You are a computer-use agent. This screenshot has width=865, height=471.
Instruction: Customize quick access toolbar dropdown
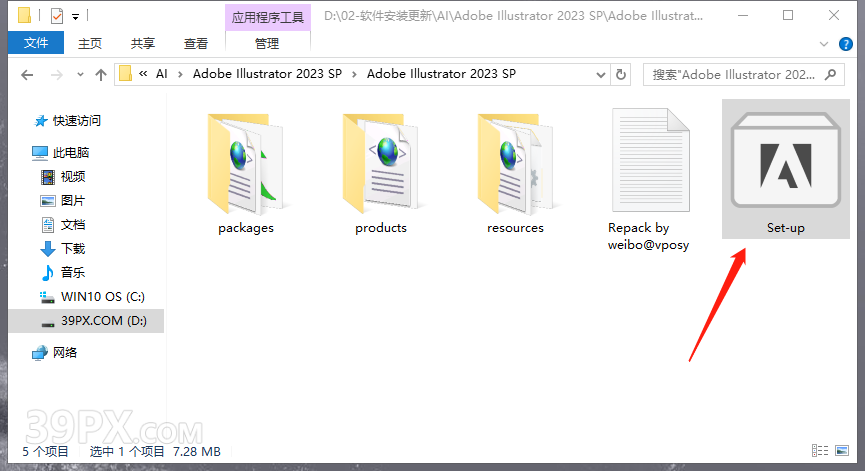pos(76,17)
